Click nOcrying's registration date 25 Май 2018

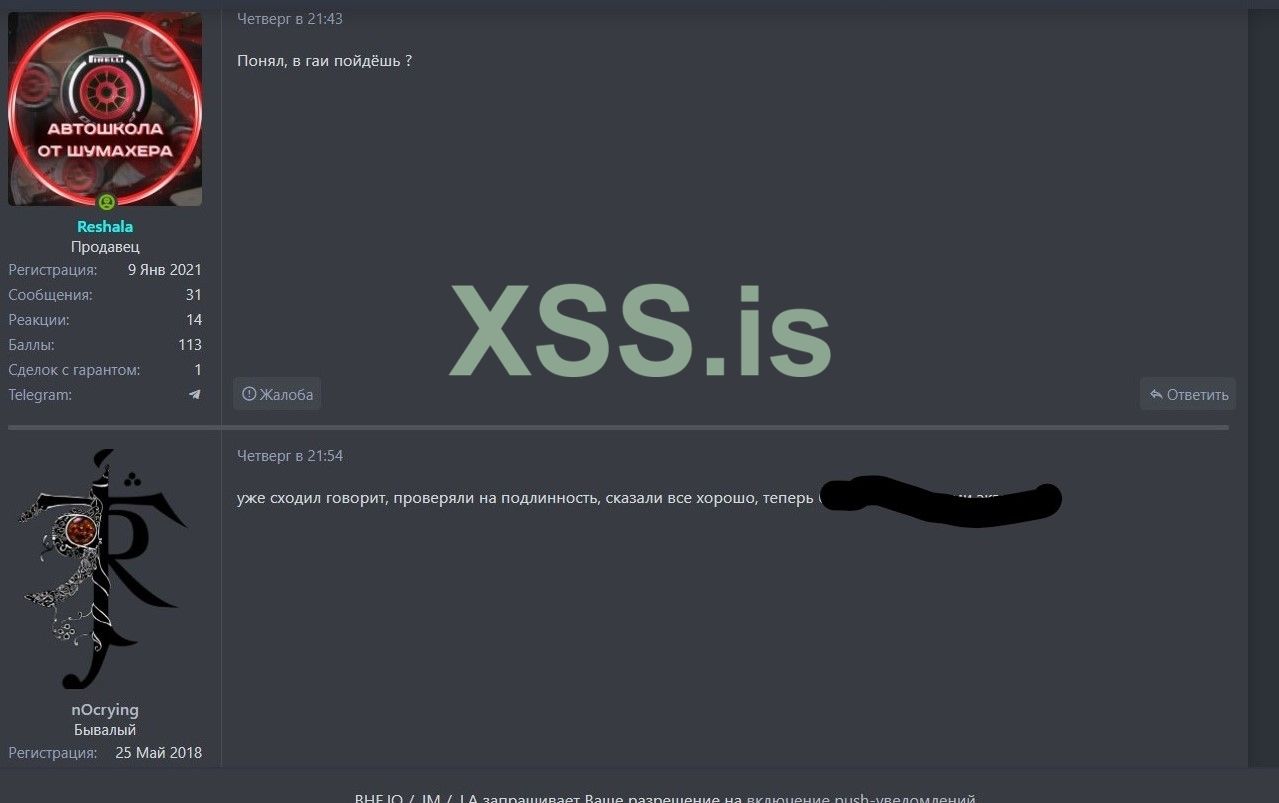(x=158, y=753)
